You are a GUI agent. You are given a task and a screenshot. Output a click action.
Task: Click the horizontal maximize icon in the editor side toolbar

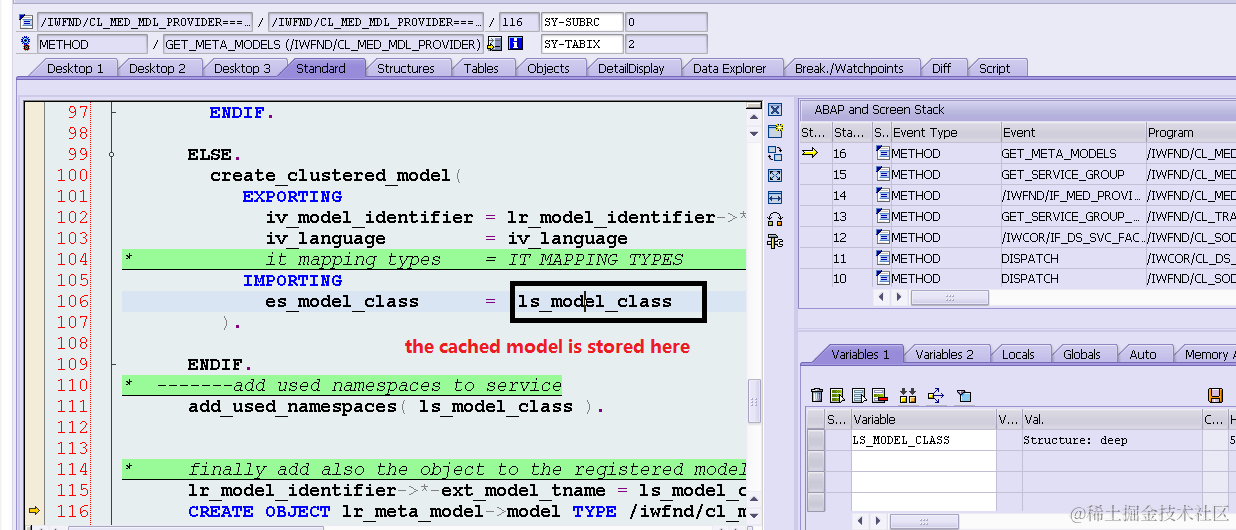point(775,197)
